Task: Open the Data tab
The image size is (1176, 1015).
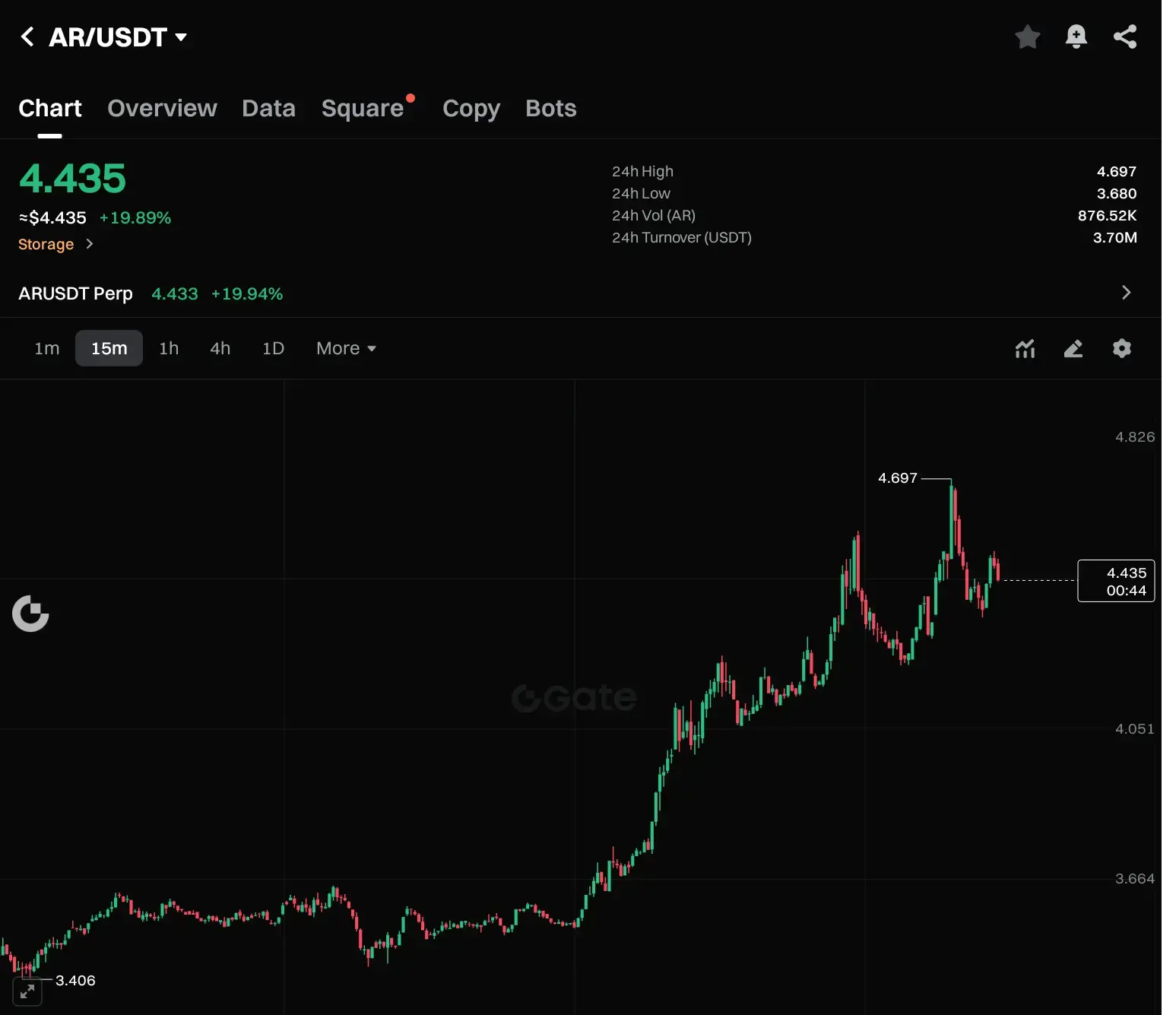Action: pyautogui.click(x=268, y=108)
